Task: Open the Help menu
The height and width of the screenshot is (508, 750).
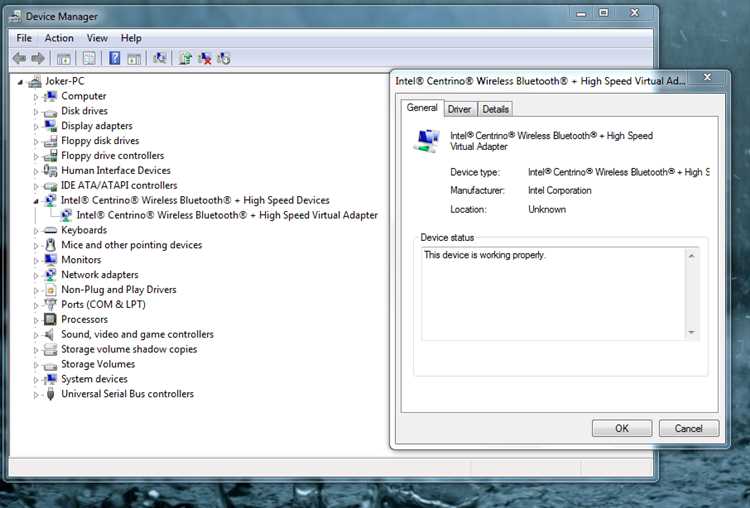Action: (x=131, y=38)
